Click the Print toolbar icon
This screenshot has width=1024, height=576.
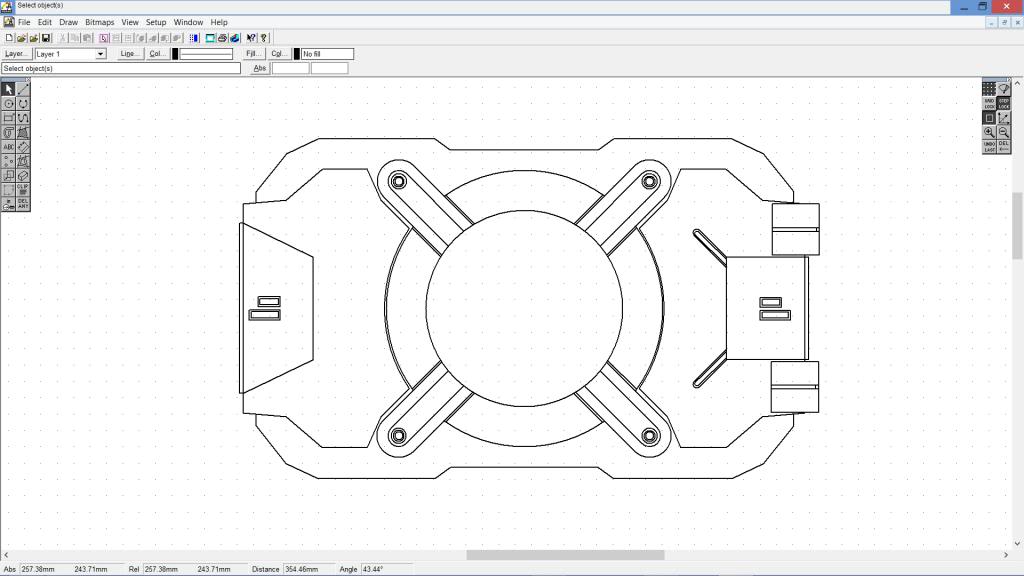(222, 38)
